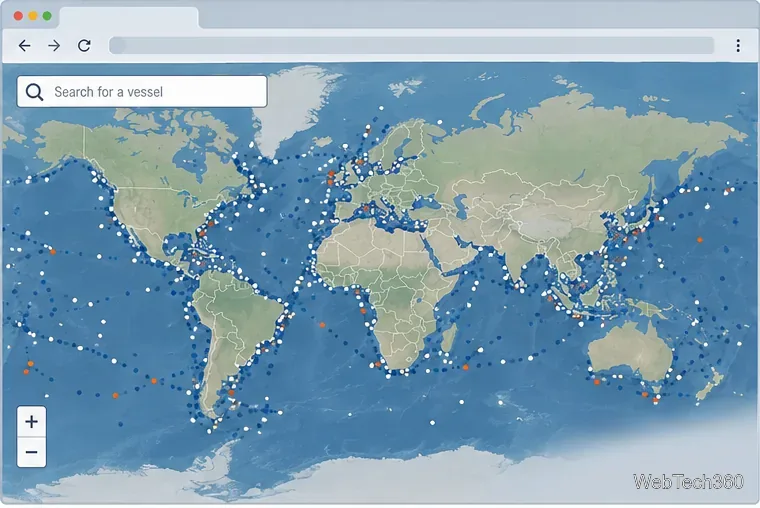
Task: Click the yellow minimize window dot
Action: tap(33, 16)
